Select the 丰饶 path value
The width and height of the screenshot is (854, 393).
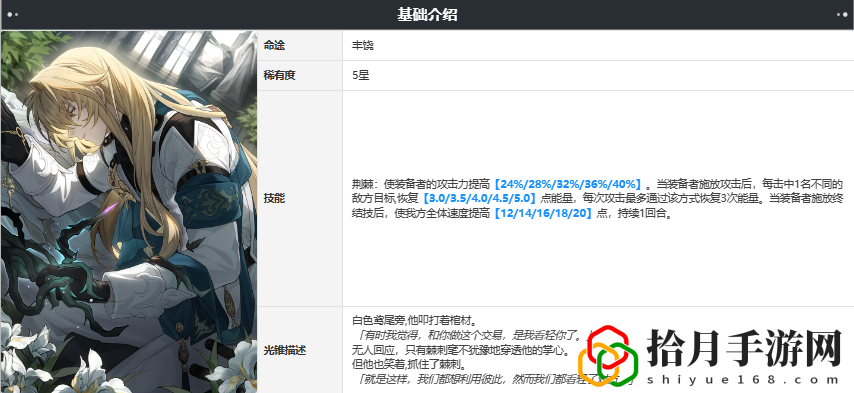point(363,45)
